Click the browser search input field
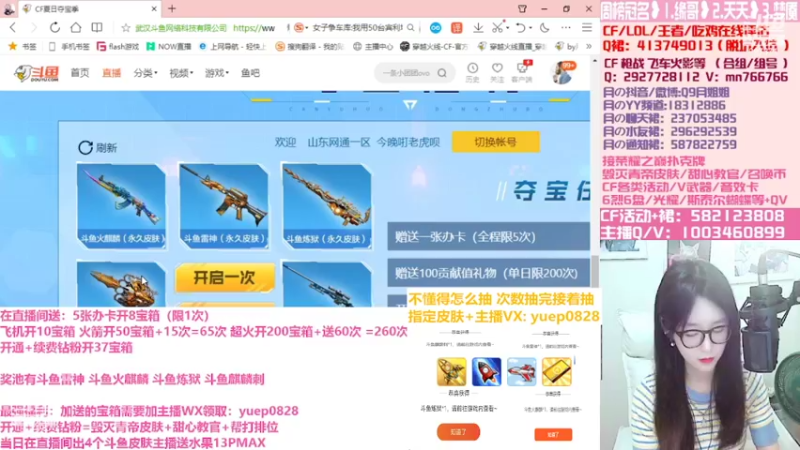800x450 pixels. (x=357, y=28)
